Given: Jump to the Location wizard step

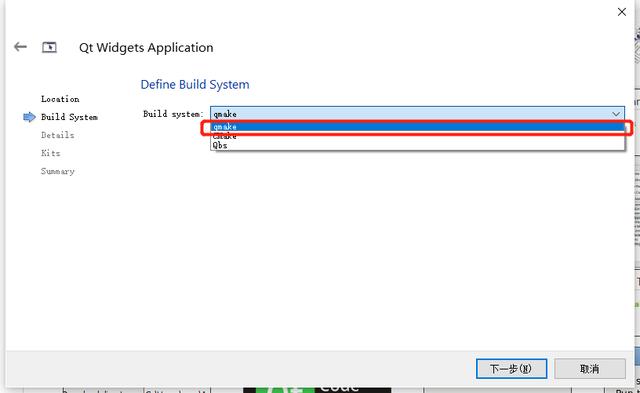Looking at the screenshot, I should pos(60,99).
